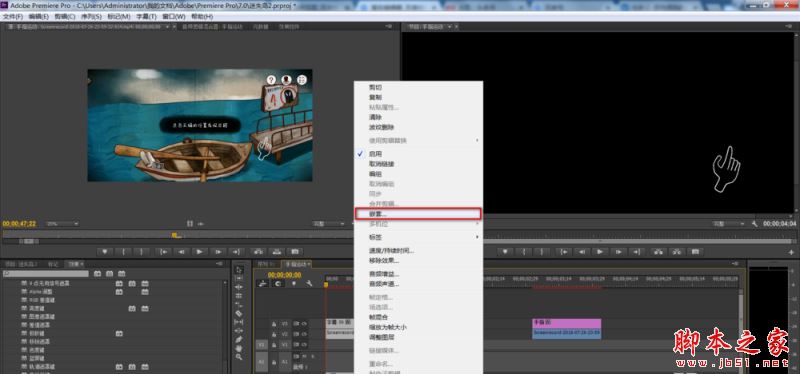
Task: Open button editor plus in Program monitor
Action: (791, 252)
